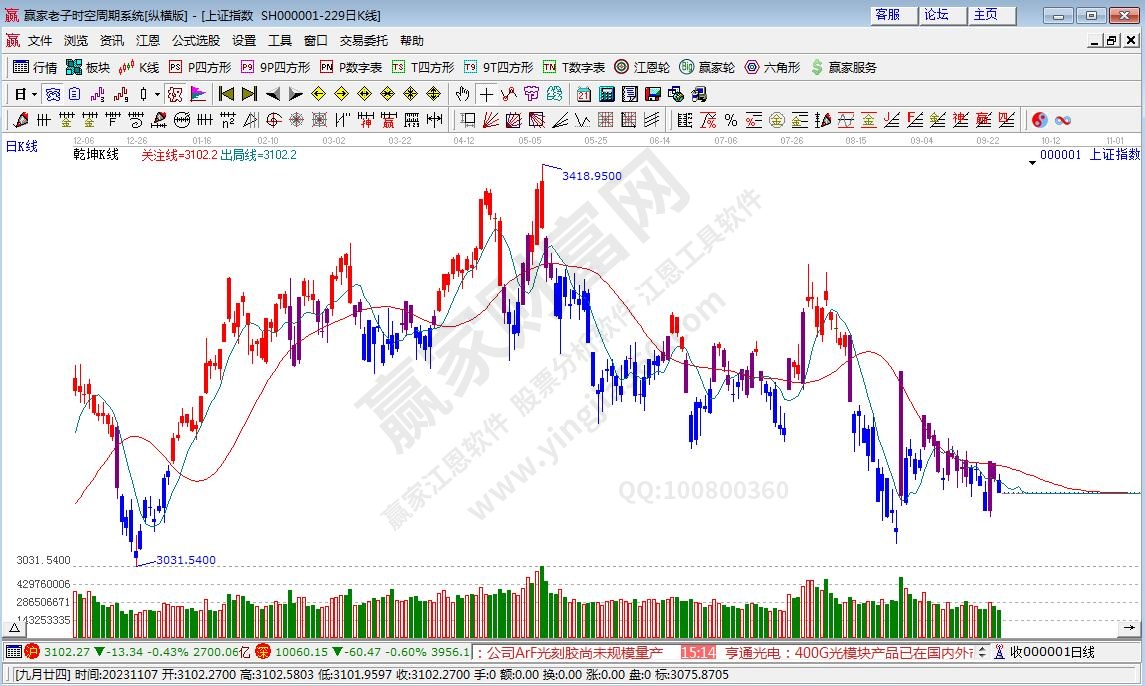This screenshot has height=686, width=1145.
Task: Click the 论坛 forum button
Action: coord(936,15)
